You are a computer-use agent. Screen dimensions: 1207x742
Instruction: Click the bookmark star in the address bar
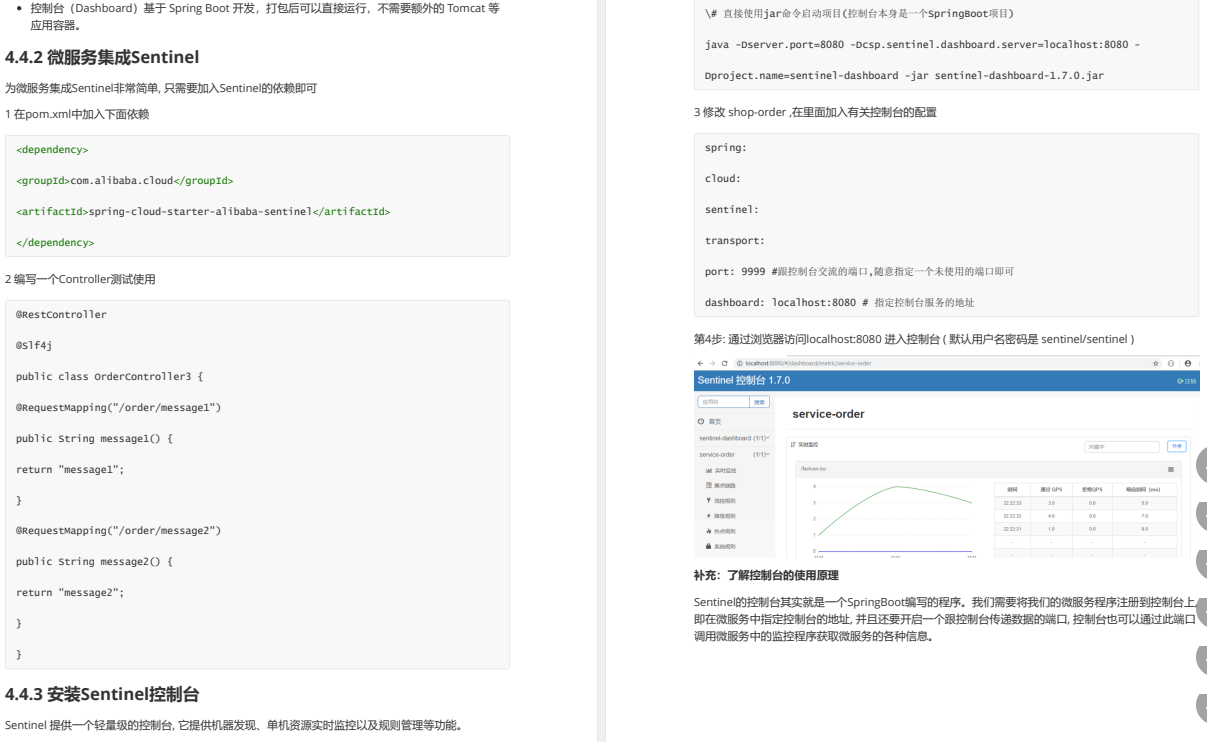coord(1155,363)
